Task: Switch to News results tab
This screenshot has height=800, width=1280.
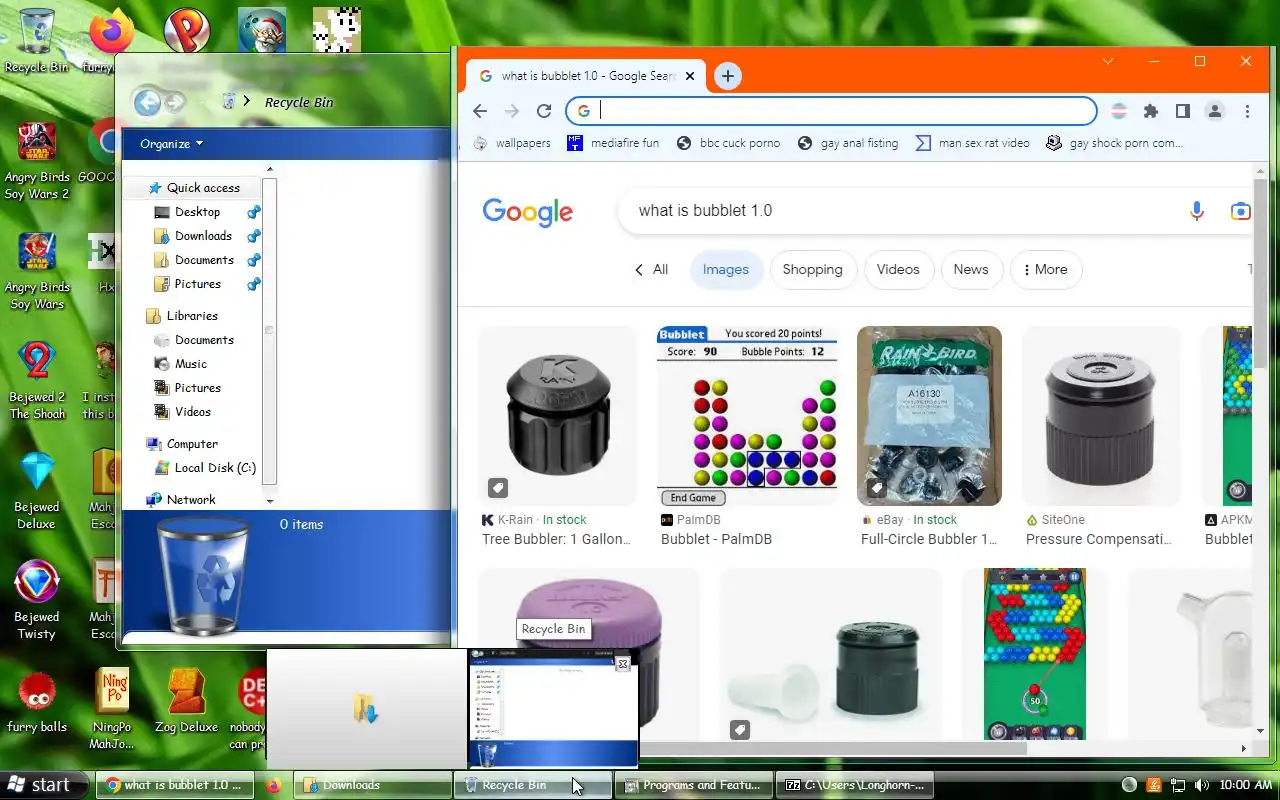Action: [971, 270]
